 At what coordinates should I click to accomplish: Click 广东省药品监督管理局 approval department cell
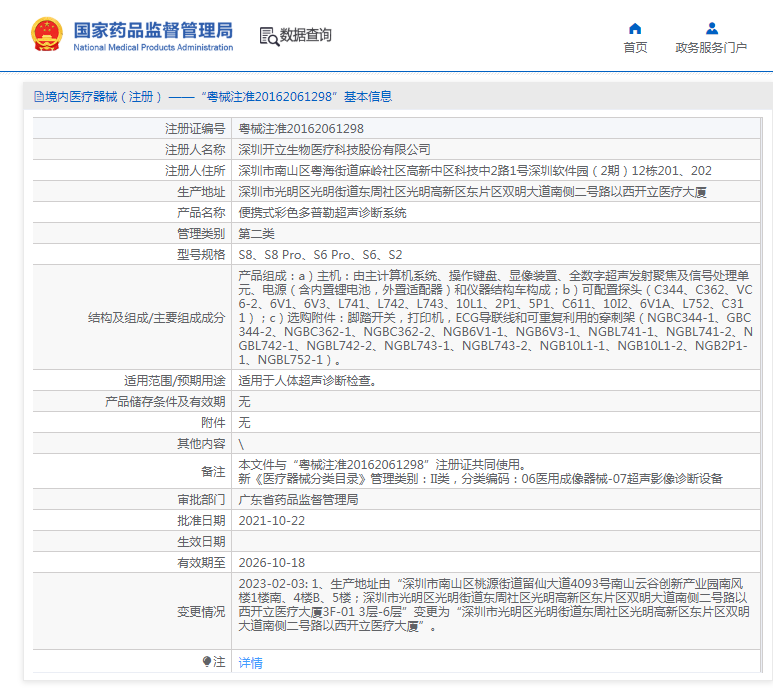click(x=298, y=500)
